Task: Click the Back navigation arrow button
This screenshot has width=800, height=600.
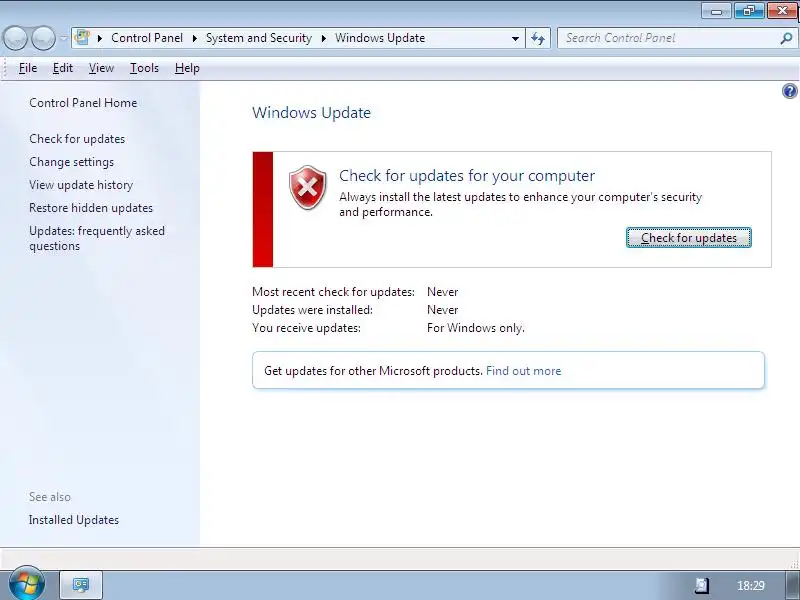Action: tap(15, 38)
